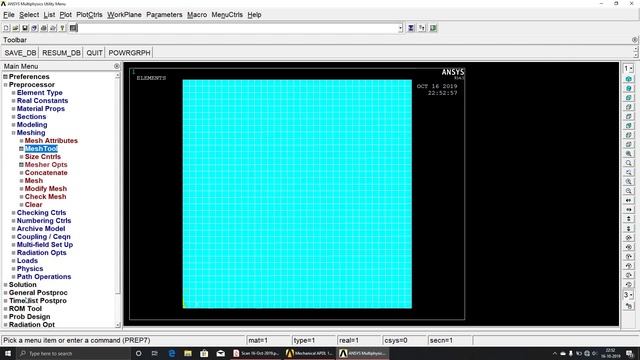
Task: Click the taskbar search box
Action: point(73,353)
